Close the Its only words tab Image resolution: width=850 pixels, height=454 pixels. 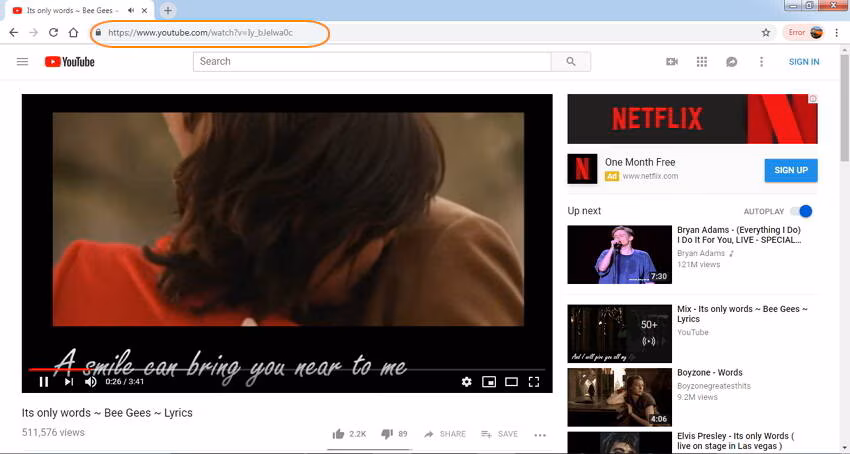pos(145,10)
